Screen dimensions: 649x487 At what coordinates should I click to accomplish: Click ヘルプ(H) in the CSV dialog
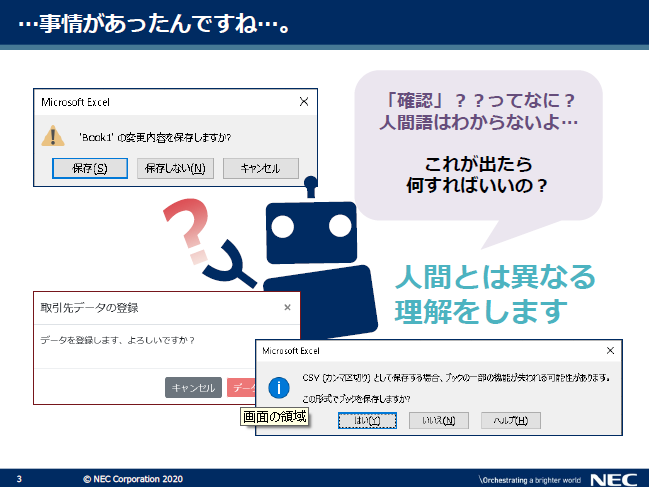511,421
